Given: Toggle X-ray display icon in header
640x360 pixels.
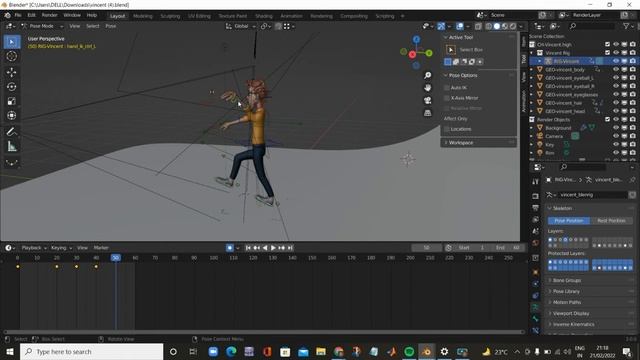Looking at the screenshot, I should tap(478, 26).
